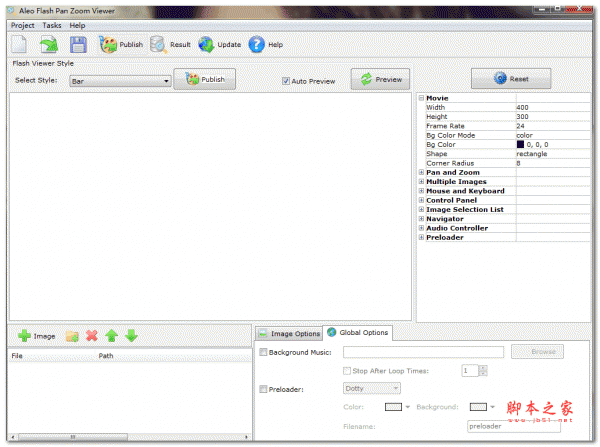This screenshot has height=447, width=600.
Task: Click the Background Music path field
Action: (x=423, y=352)
